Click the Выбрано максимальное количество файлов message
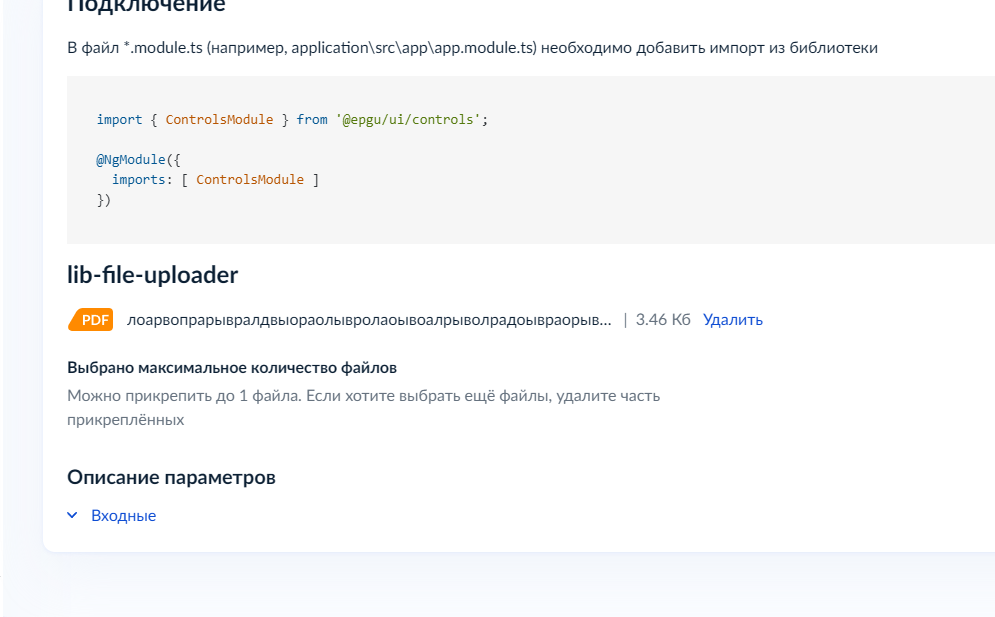995x617 pixels. (x=232, y=368)
